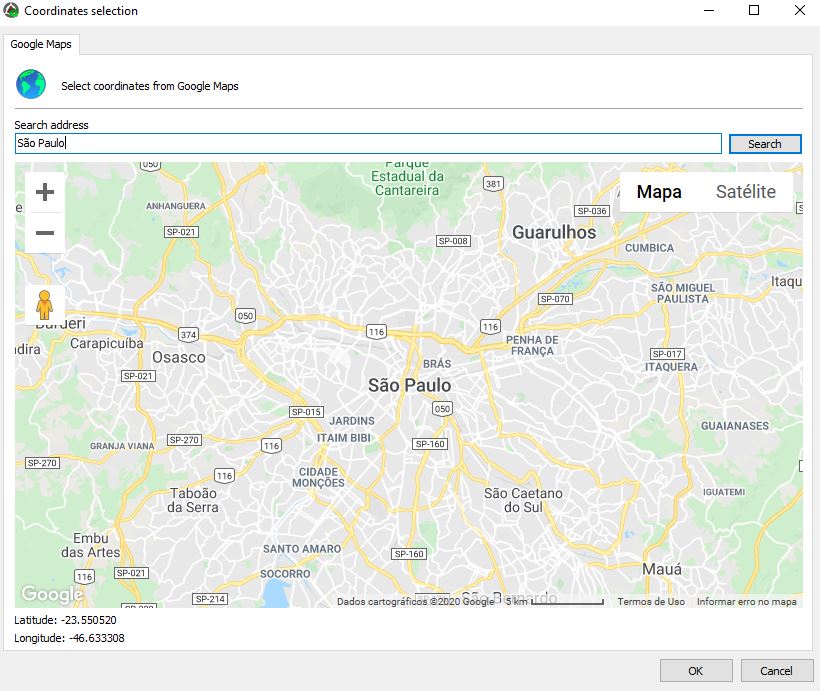The height and width of the screenshot is (691, 820).
Task: Click the Search address input field
Action: coord(368,143)
